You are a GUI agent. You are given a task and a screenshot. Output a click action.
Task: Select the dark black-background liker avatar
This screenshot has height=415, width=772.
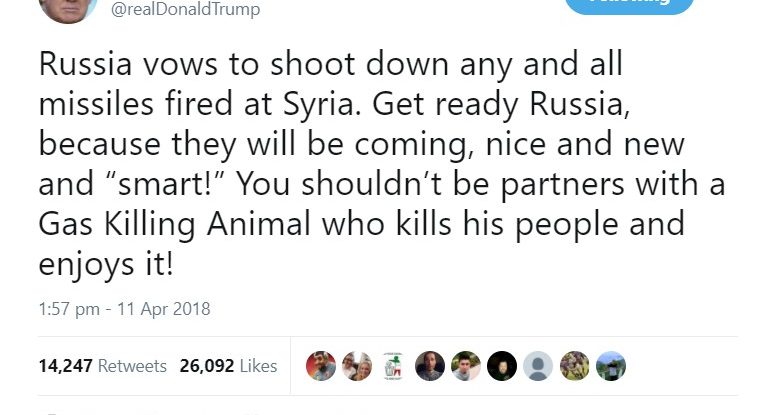501,366
